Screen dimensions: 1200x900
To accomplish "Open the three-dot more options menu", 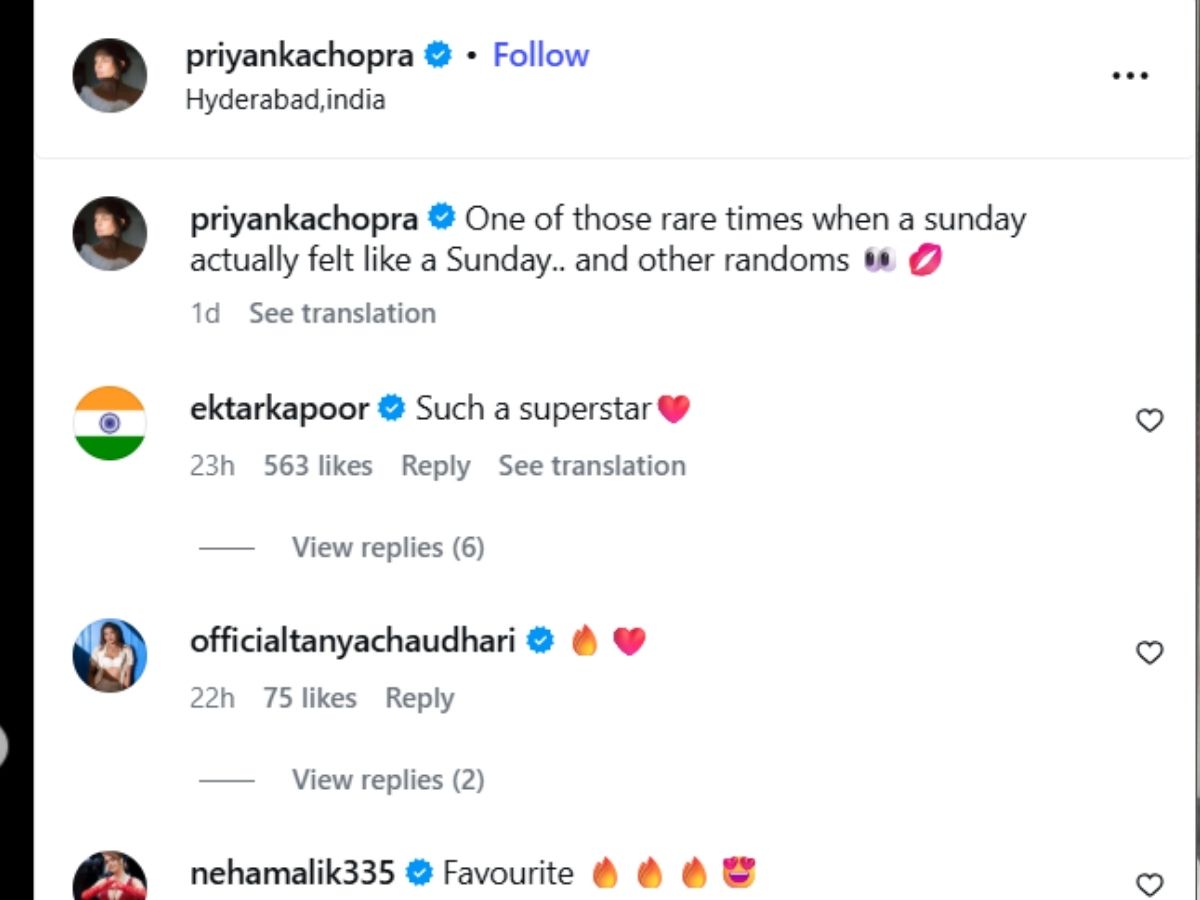I will tap(1130, 76).
